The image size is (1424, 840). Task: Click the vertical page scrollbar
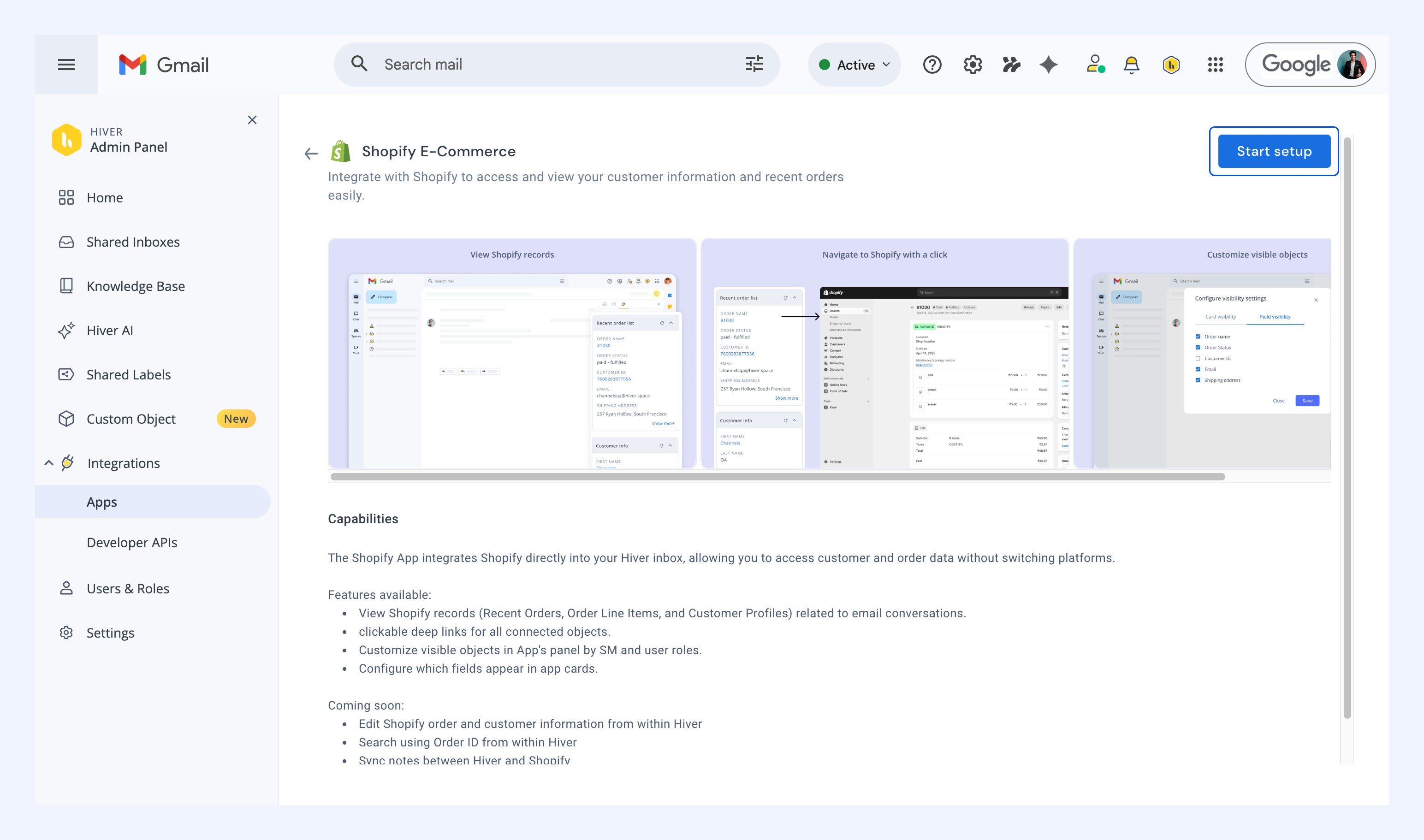(1347, 428)
